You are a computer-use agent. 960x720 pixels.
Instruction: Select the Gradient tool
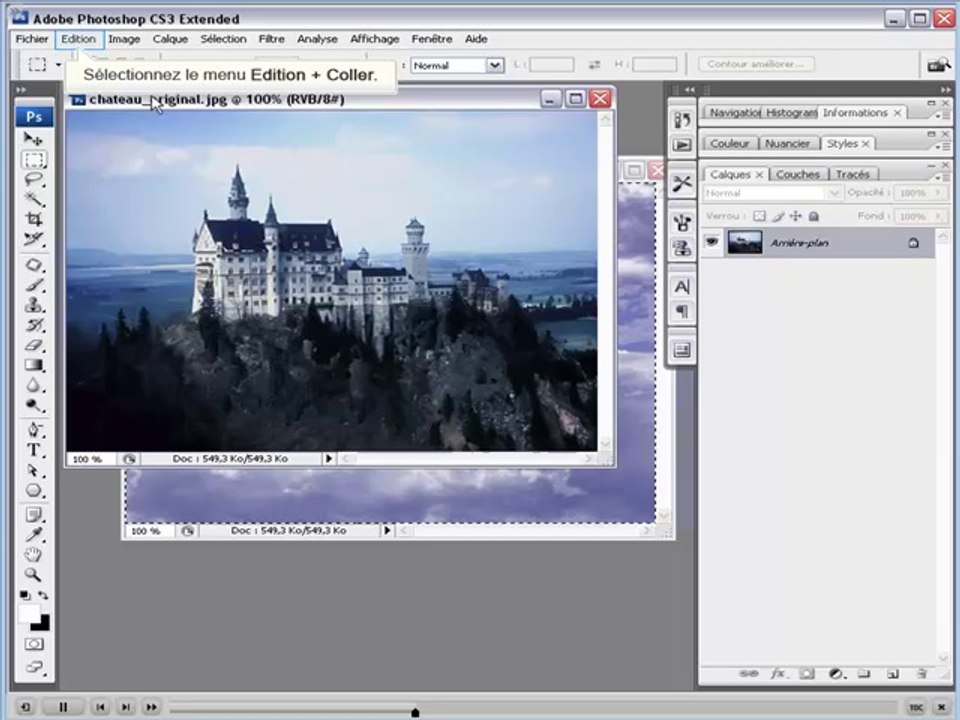(x=34, y=365)
